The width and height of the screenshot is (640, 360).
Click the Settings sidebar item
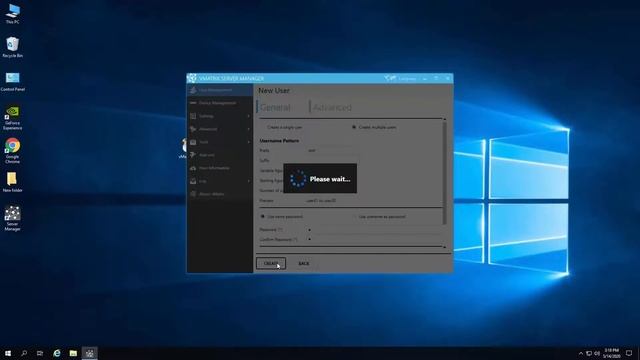pyautogui.click(x=220, y=116)
